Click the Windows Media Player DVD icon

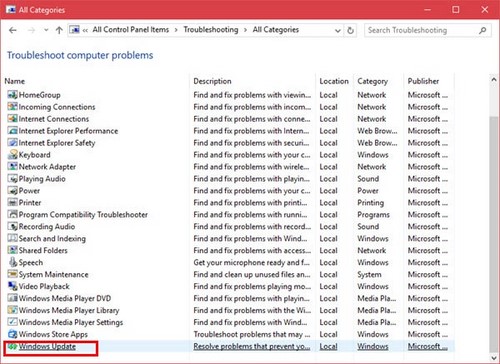12,298
